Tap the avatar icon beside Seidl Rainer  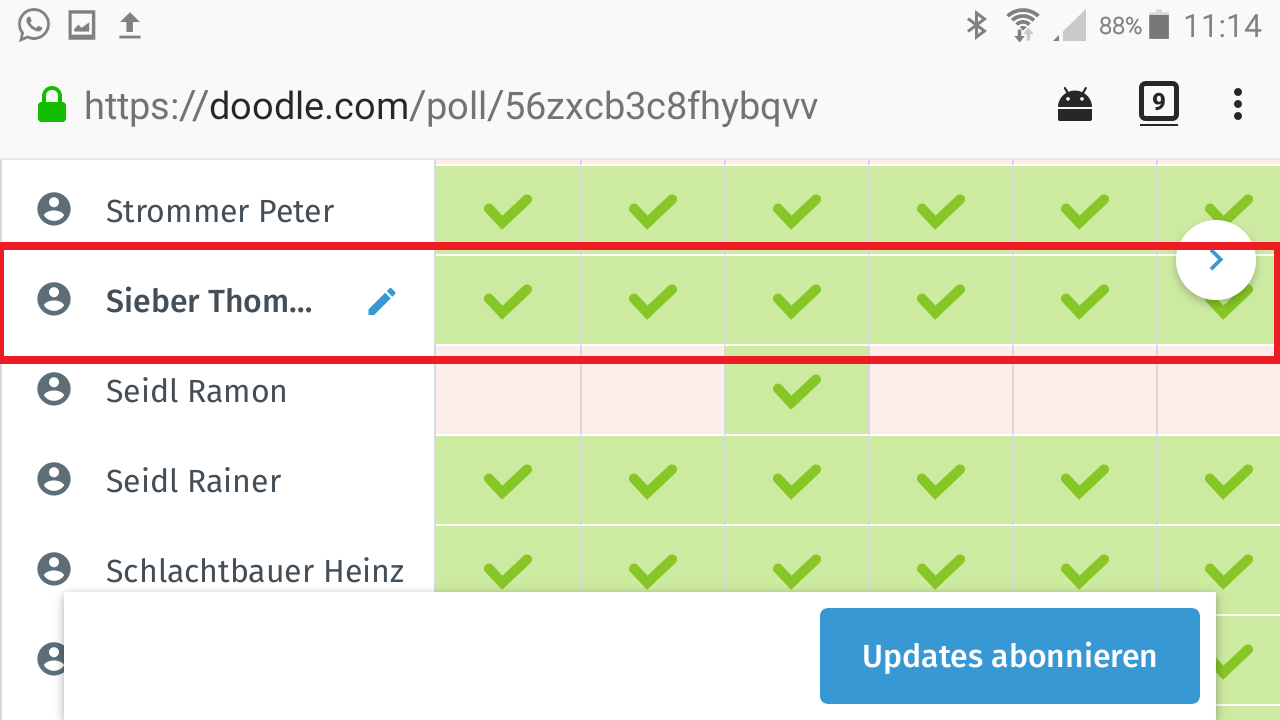click(54, 480)
